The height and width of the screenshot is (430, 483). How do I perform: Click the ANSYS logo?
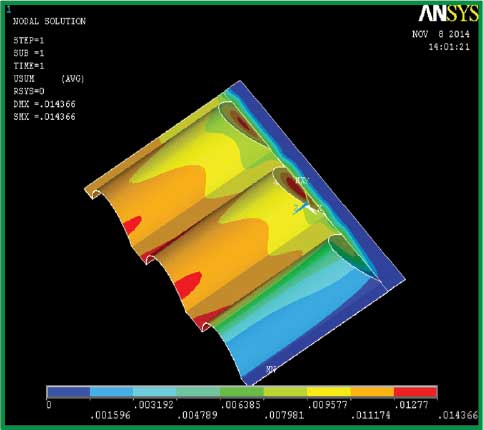coord(448,14)
